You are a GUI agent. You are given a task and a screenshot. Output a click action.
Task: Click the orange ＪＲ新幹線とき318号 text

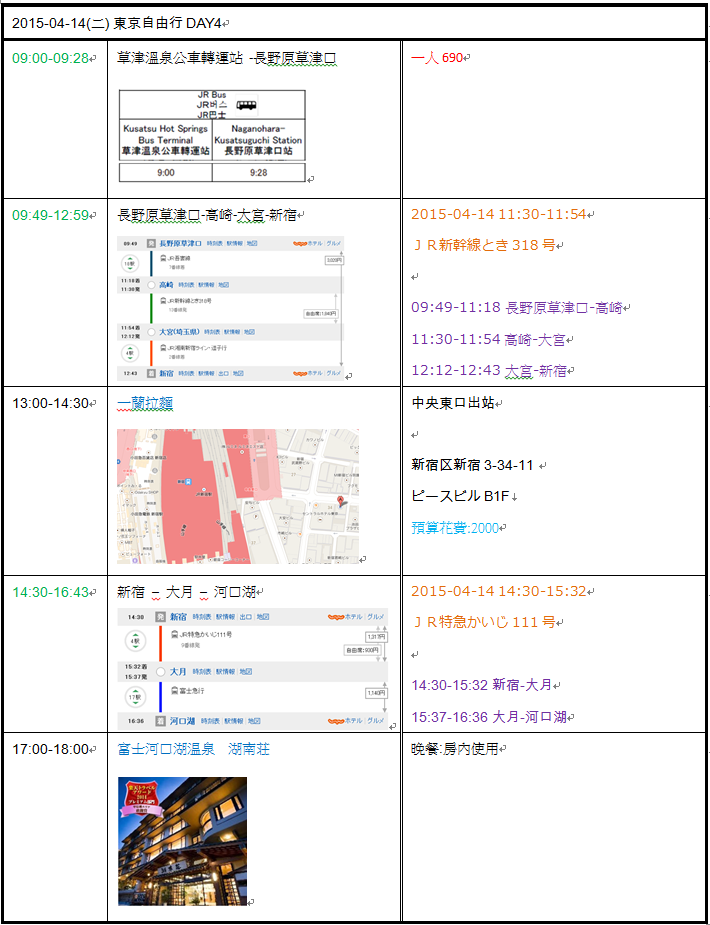484,245
